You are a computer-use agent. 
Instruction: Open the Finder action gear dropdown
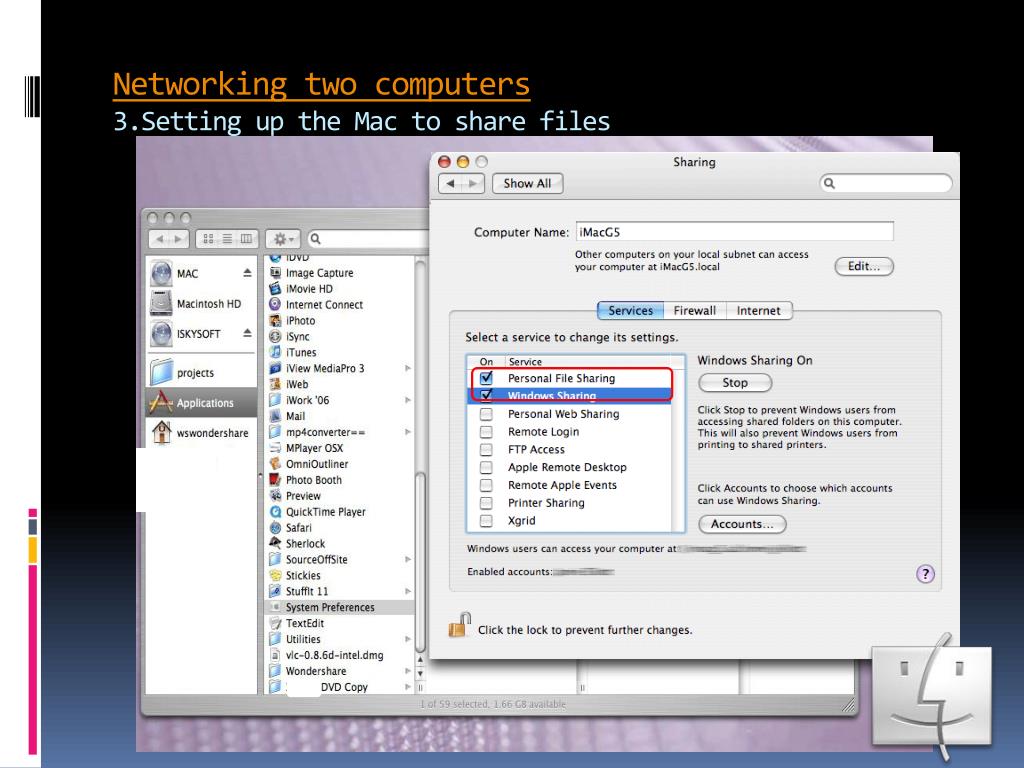(x=283, y=239)
